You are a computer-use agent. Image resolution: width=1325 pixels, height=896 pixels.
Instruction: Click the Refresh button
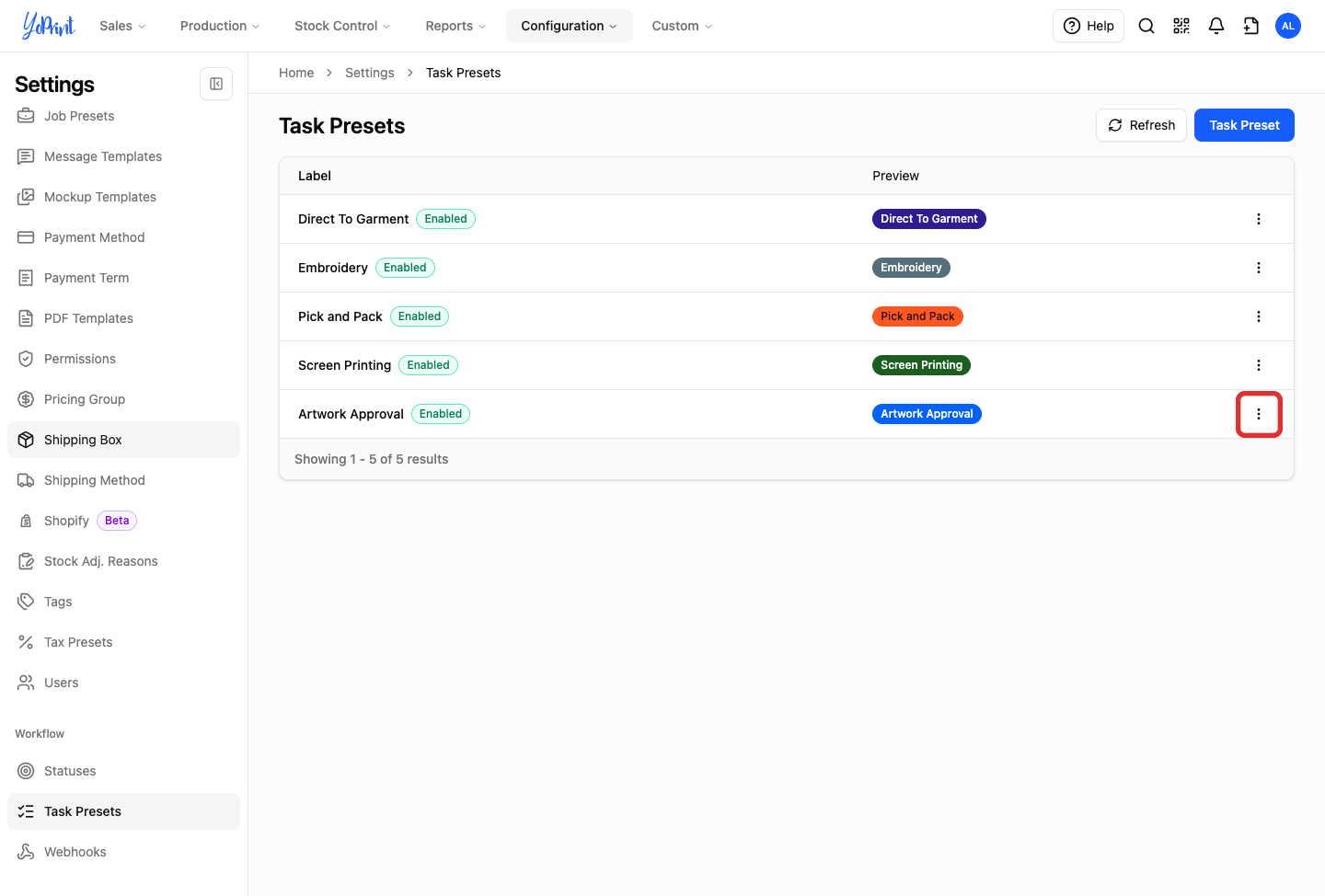pos(1141,125)
